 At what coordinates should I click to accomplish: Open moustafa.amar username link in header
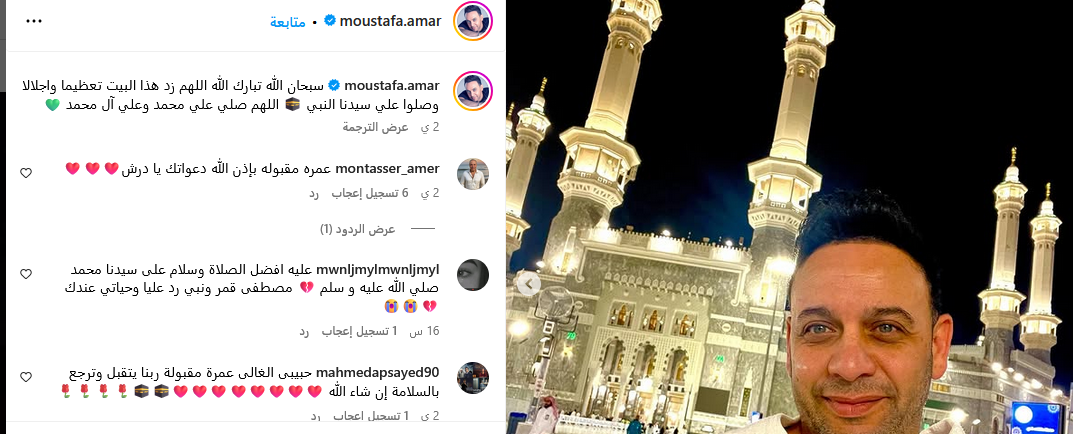(391, 21)
